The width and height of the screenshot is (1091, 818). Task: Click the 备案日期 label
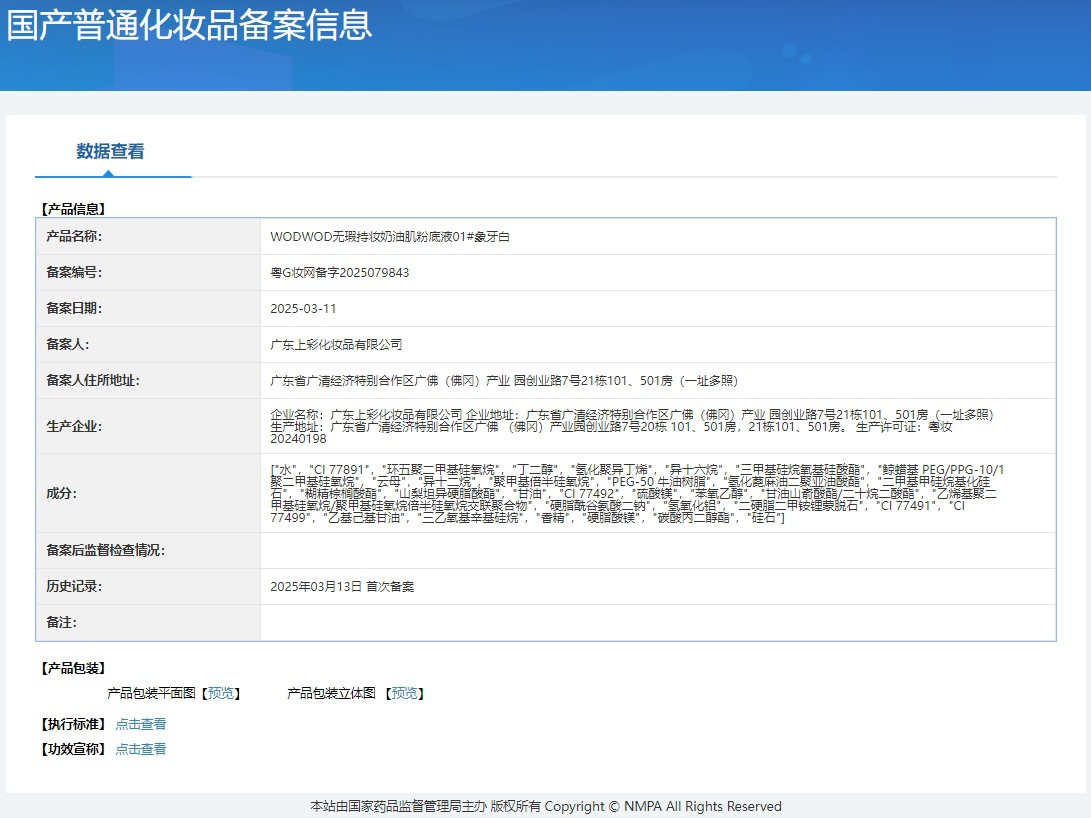coord(74,308)
